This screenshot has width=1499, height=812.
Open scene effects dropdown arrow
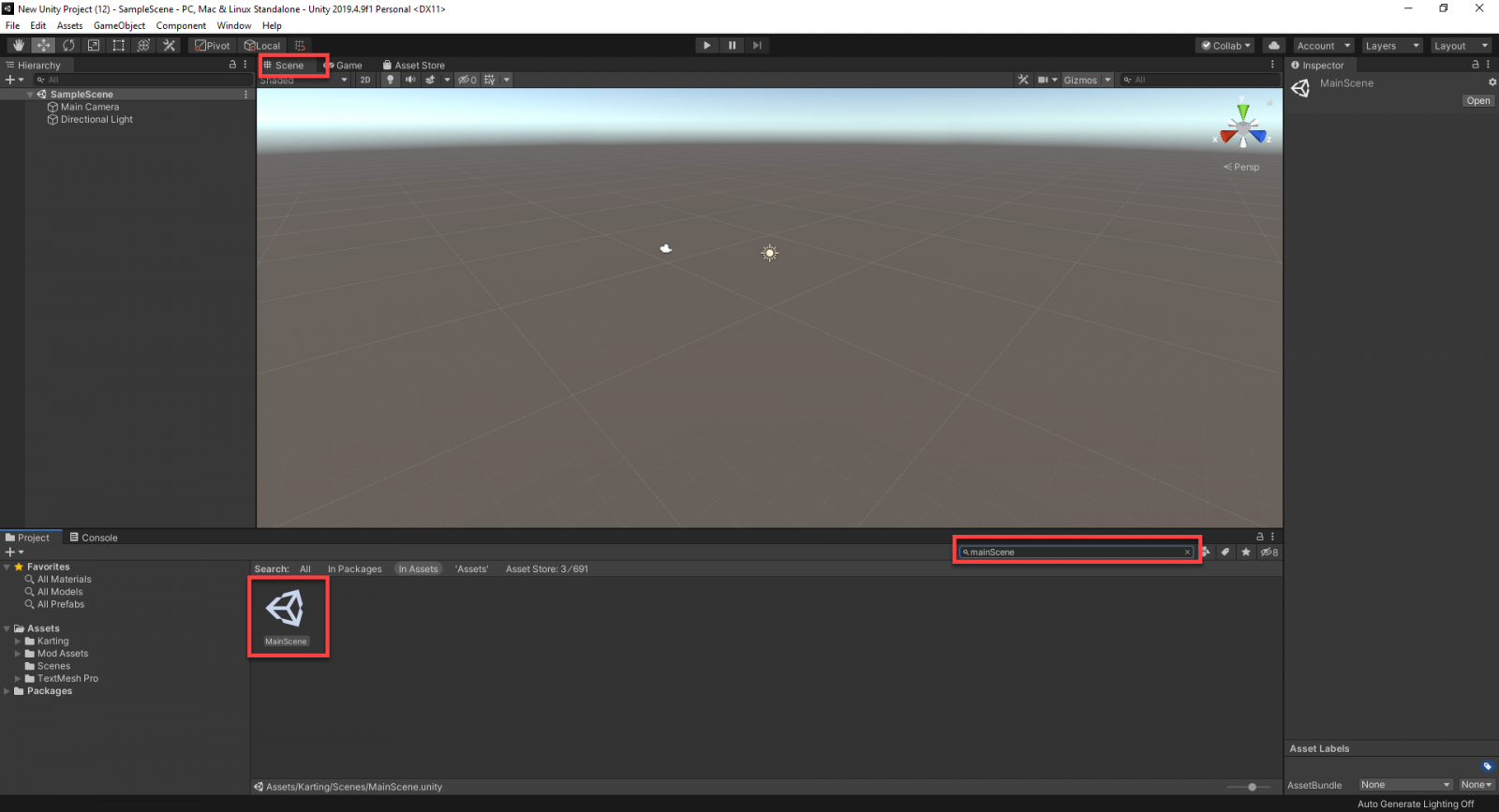[447, 80]
